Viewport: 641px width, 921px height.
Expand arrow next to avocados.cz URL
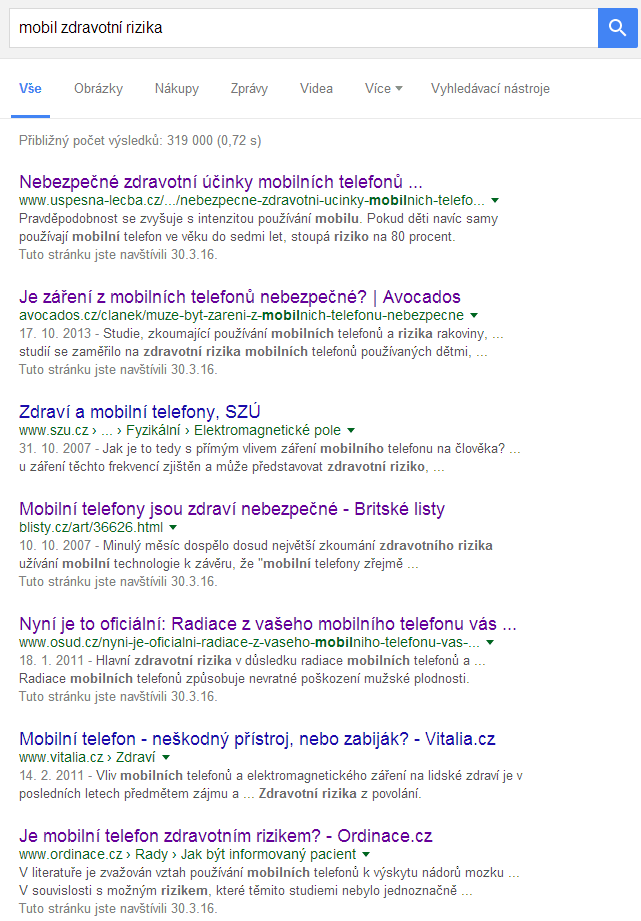click(x=474, y=315)
